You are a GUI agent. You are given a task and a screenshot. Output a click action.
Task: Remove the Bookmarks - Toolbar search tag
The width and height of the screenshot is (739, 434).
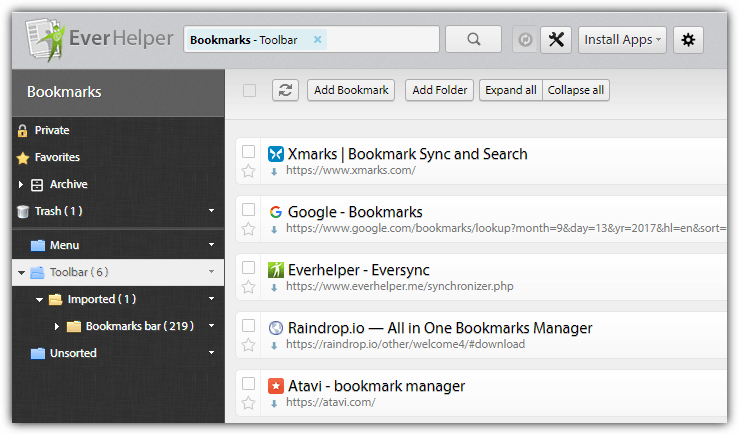pyautogui.click(x=318, y=40)
